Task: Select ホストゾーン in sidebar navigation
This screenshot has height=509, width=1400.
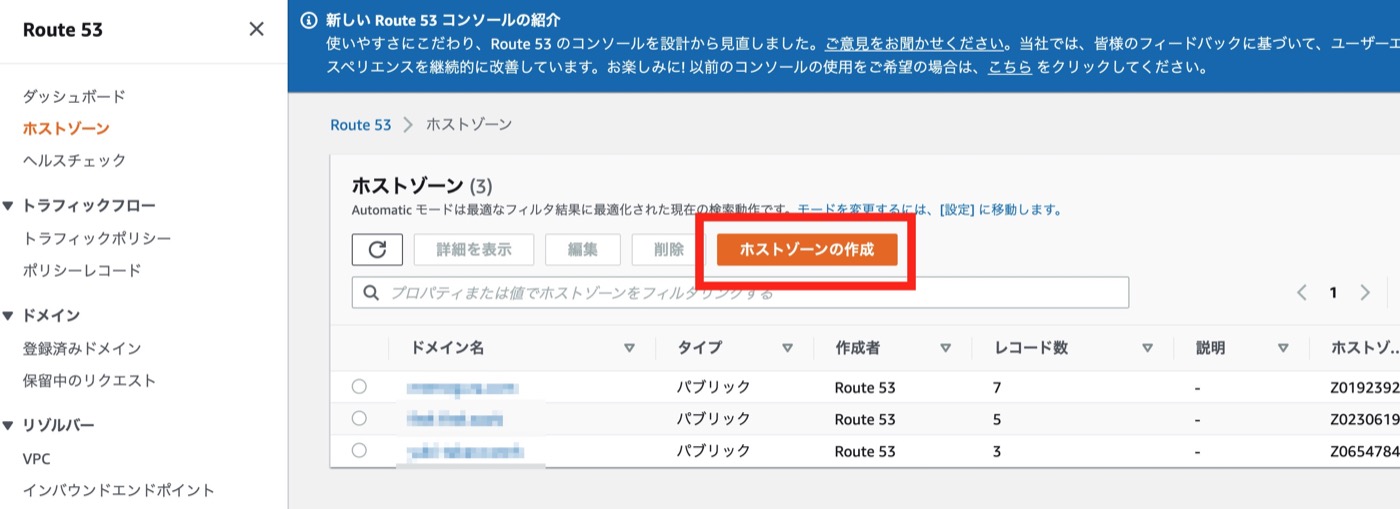Action: click(x=66, y=128)
